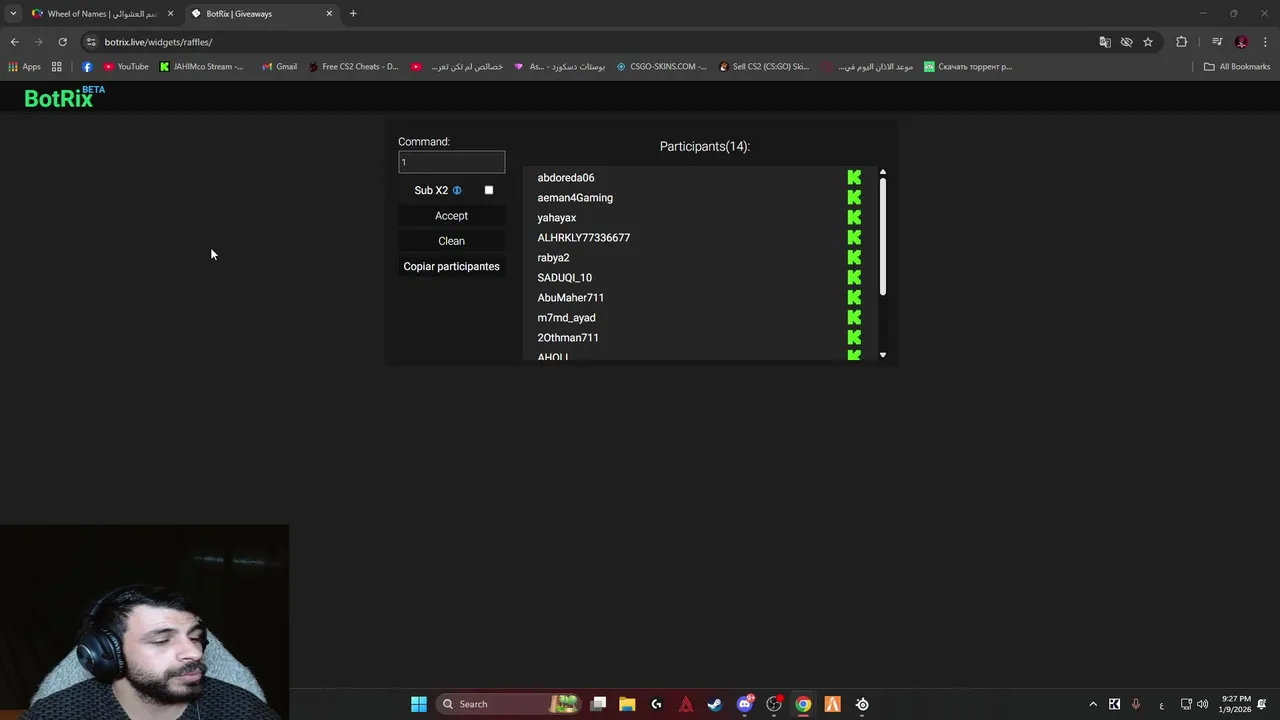
Task: Click the address bar URL
Action: [158, 42]
